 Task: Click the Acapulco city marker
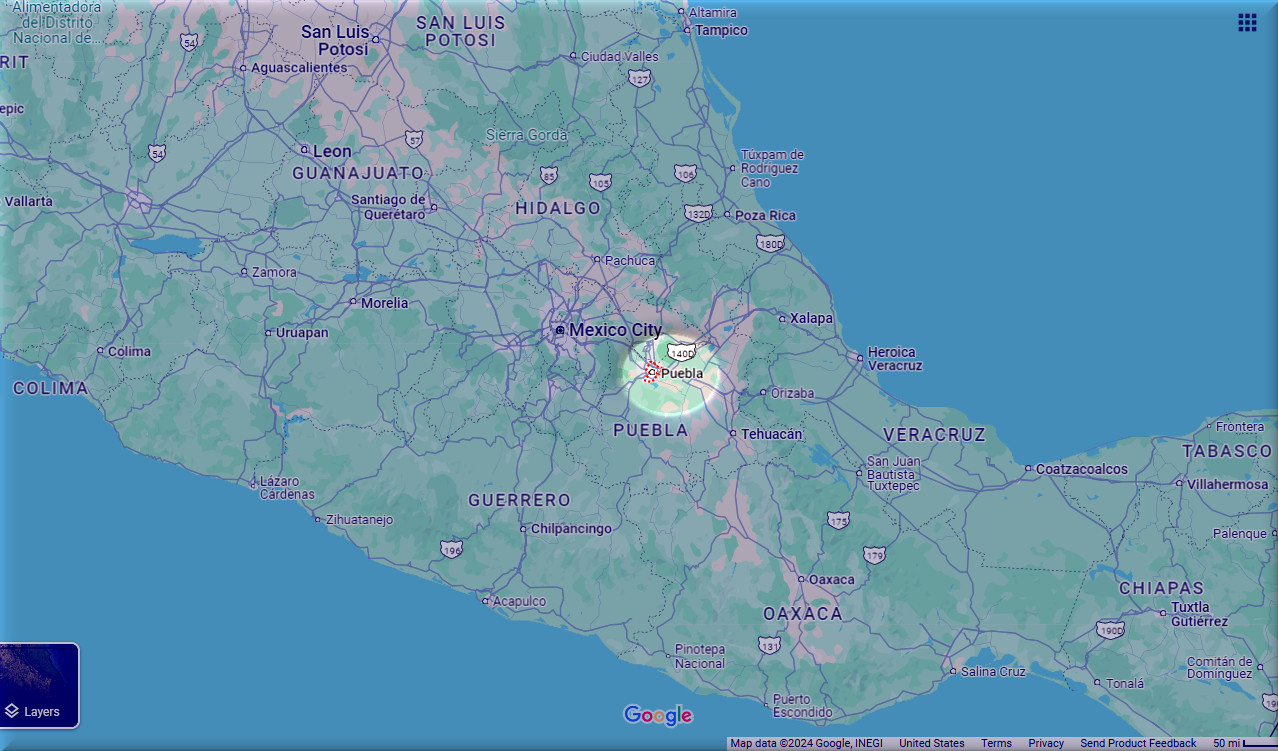[x=486, y=601]
